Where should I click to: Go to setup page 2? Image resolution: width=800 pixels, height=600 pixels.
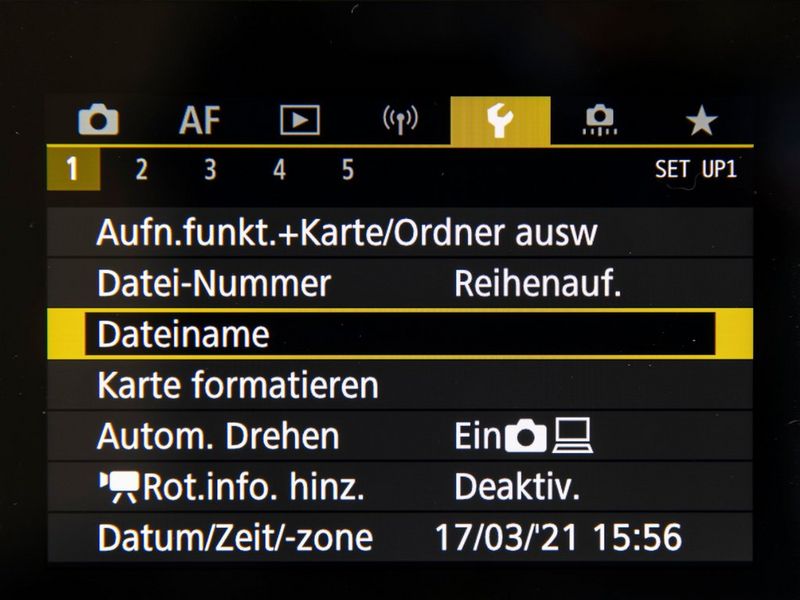tap(141, 169)
